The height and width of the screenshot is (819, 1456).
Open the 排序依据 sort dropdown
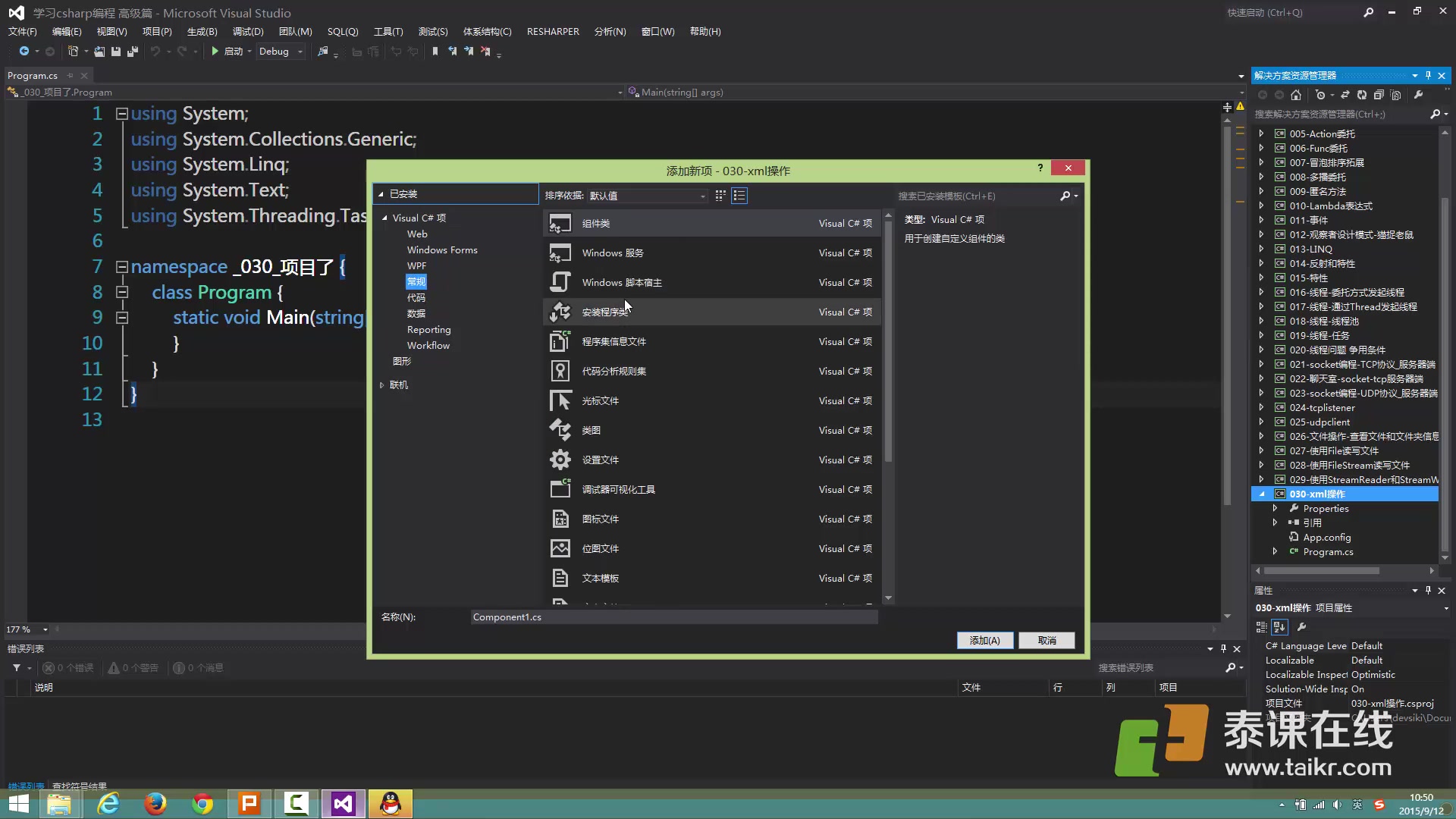coord(647,196)
